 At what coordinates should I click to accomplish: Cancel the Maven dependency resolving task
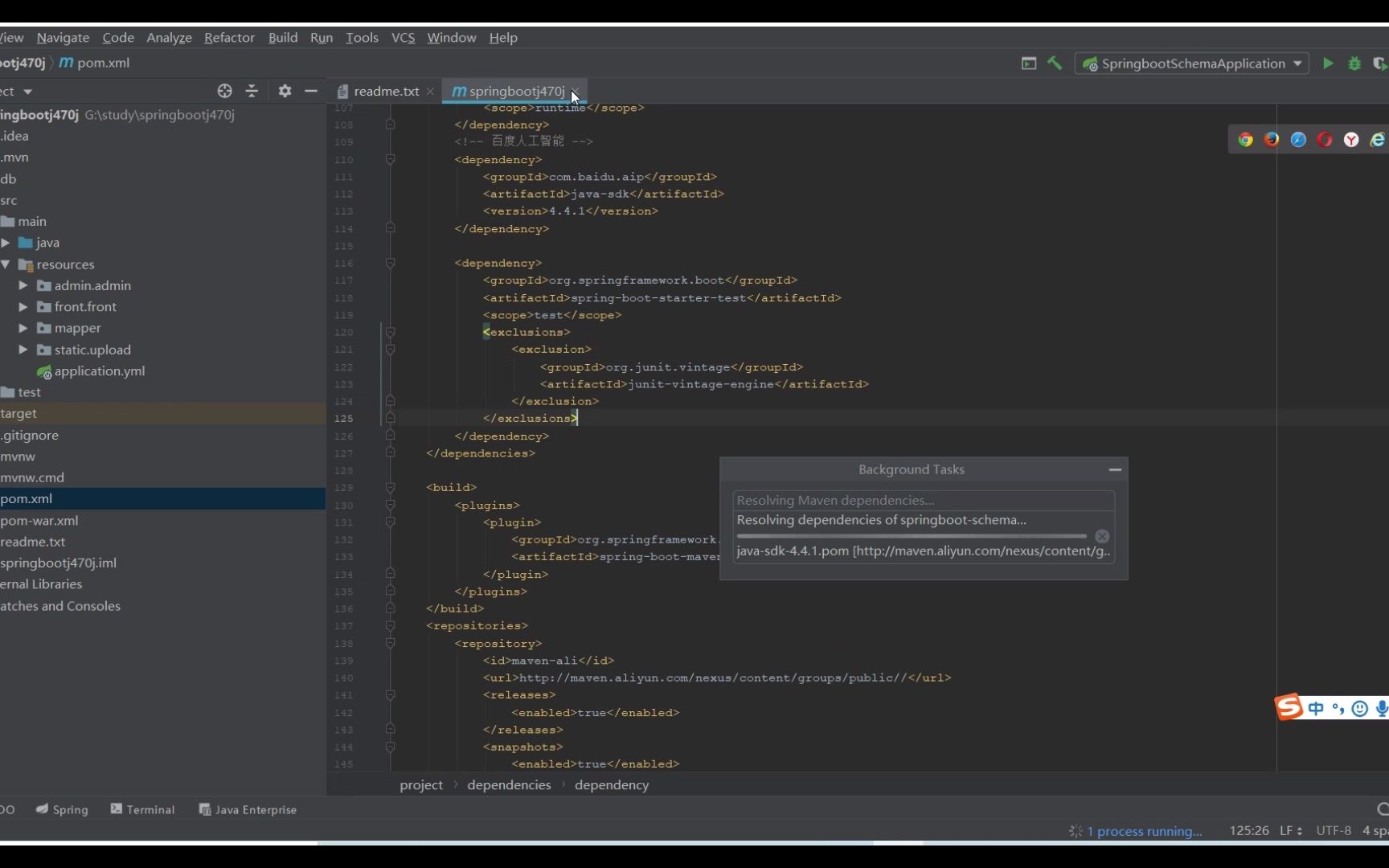click(x=1102, y=536)
